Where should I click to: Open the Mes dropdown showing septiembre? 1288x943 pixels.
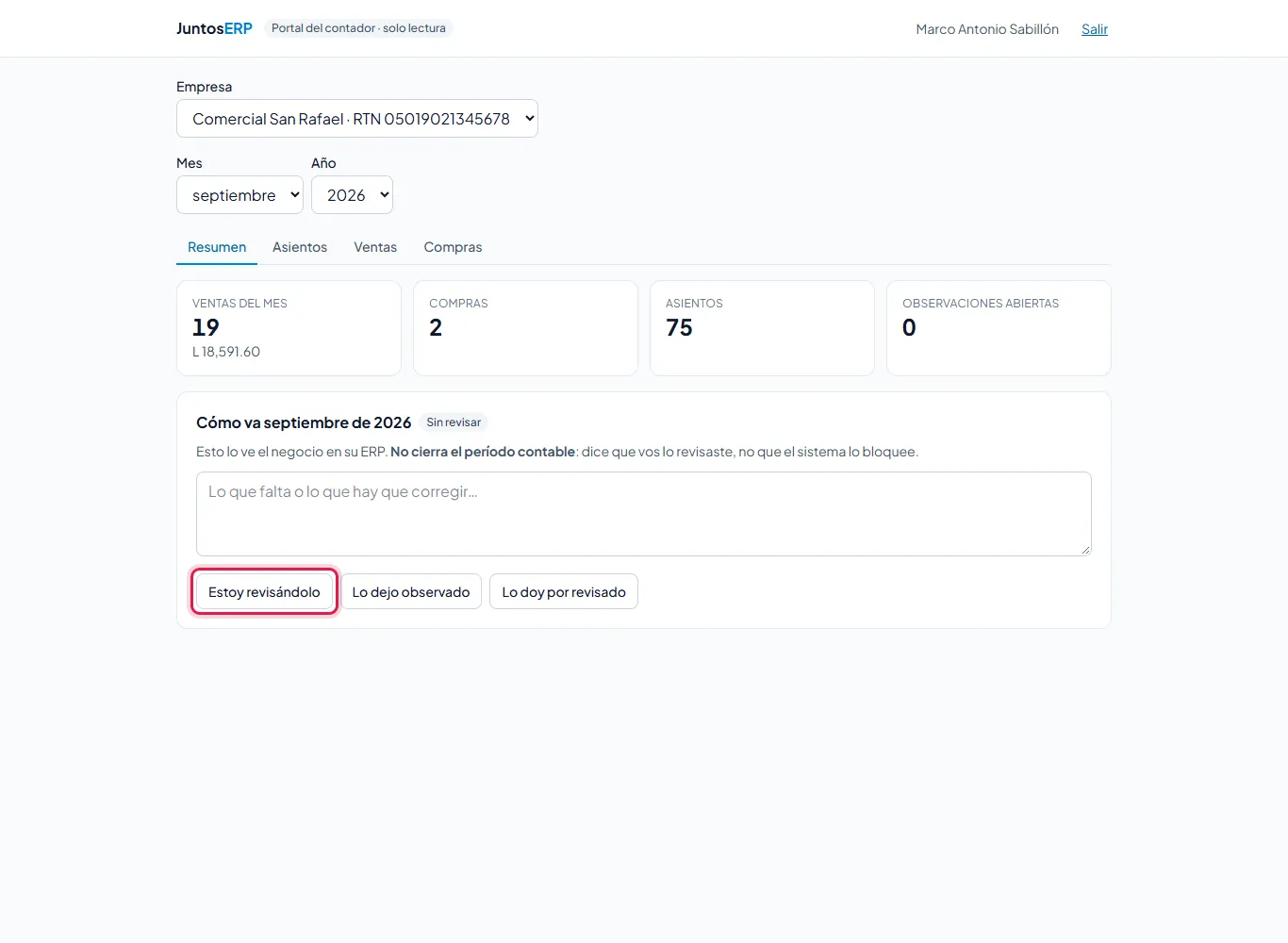(239, 195)
